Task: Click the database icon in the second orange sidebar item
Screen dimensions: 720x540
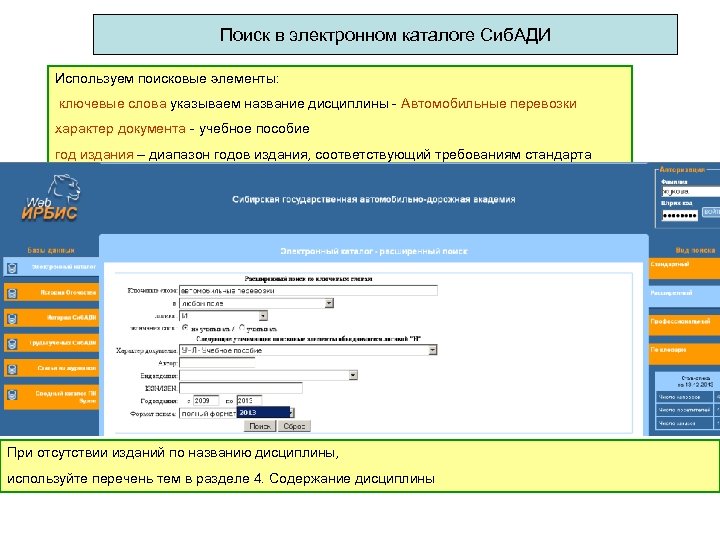Action: click(x=12, y=293)
